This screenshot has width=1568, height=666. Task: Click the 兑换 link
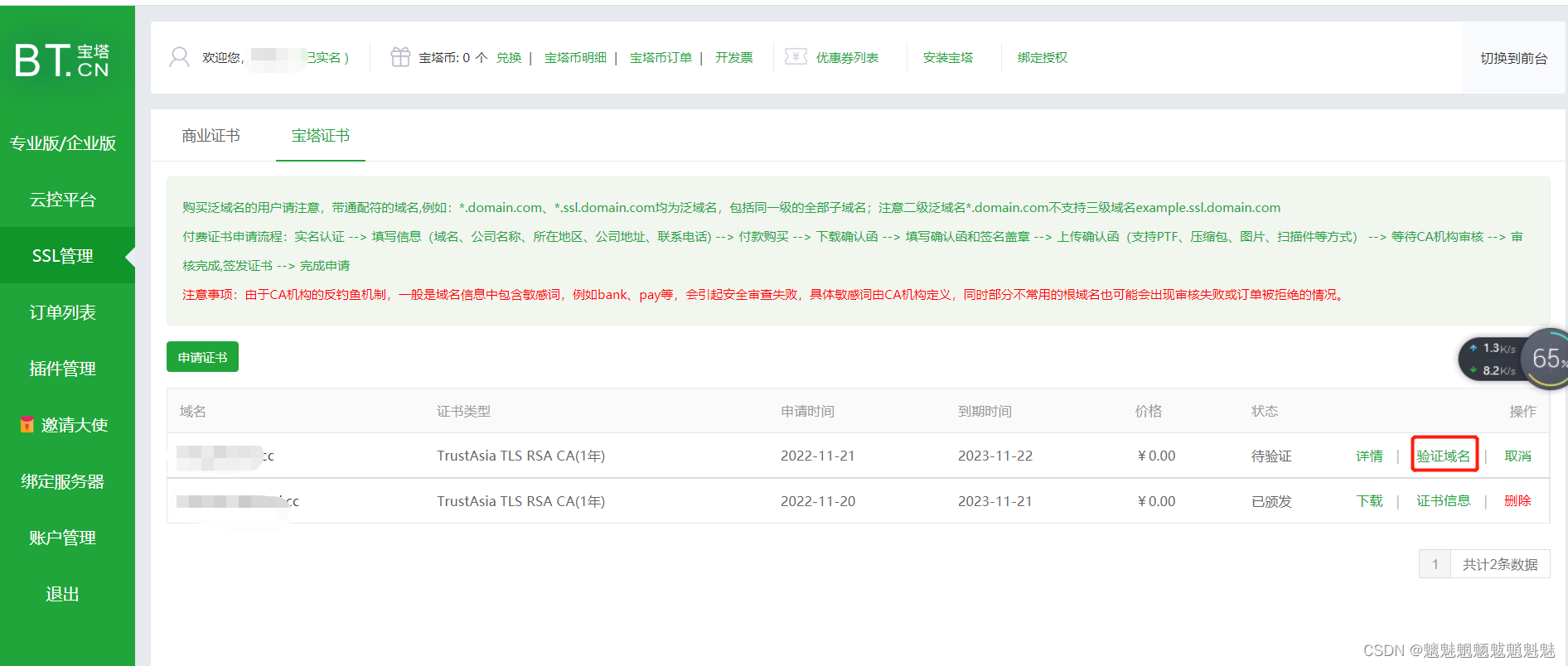coord(509,58)
